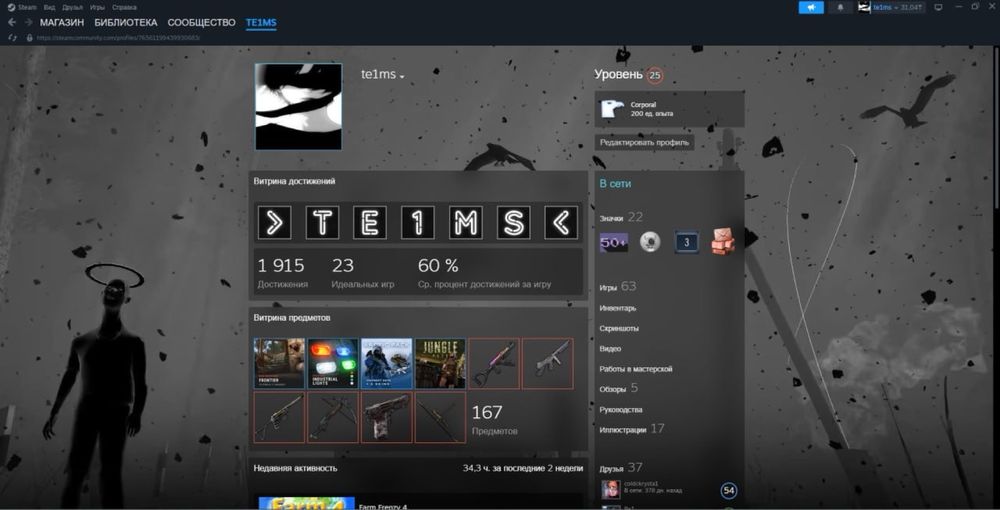
Task: Open the Industrial Lights item
Action: point(333,363)
